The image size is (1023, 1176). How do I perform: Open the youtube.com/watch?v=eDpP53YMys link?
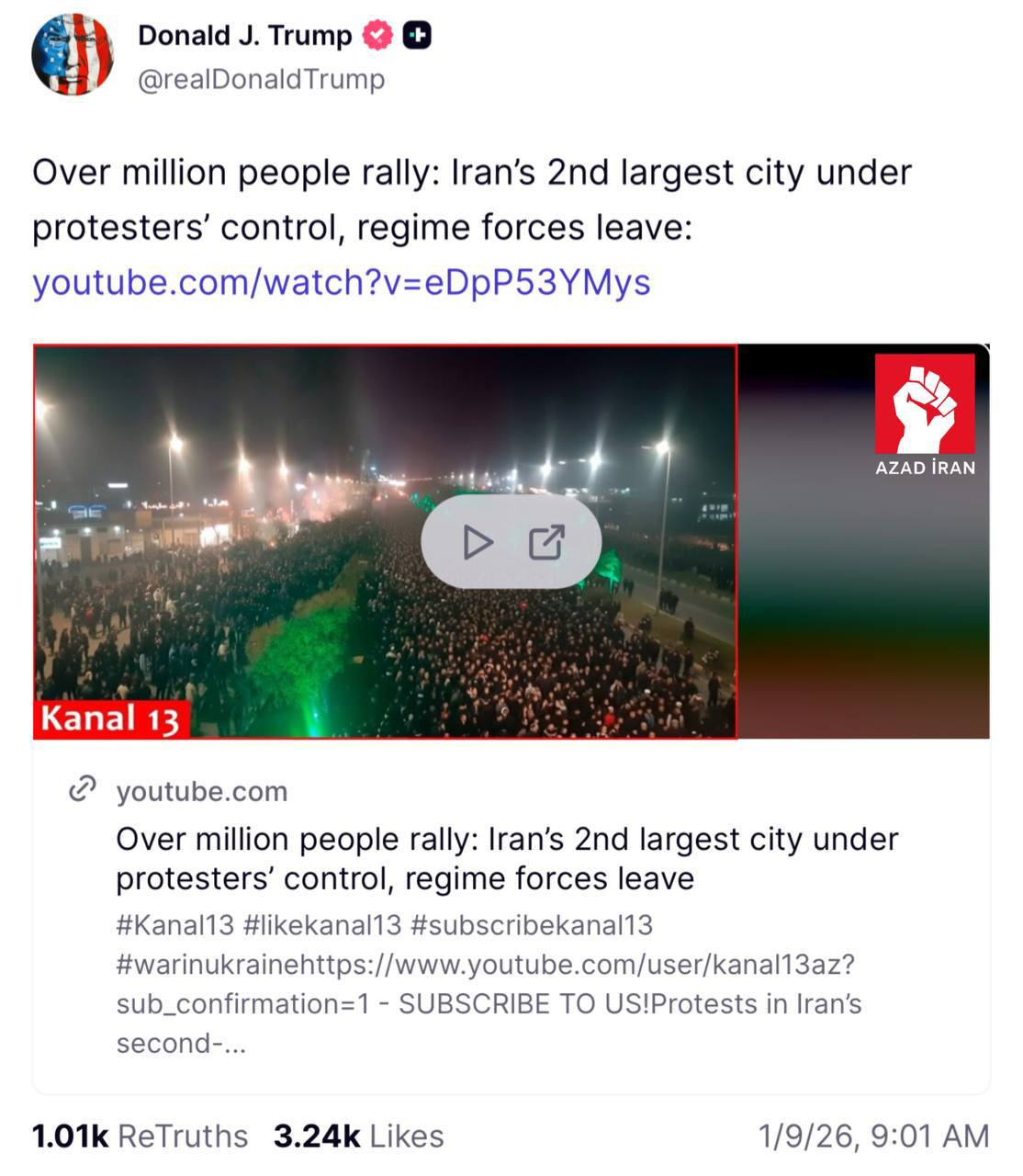click(x=342, y=282)
